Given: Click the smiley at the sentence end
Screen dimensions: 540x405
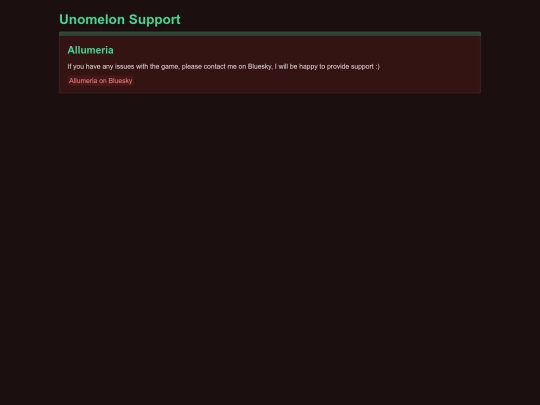Looking at the screenshot, I should coord(377,66).
